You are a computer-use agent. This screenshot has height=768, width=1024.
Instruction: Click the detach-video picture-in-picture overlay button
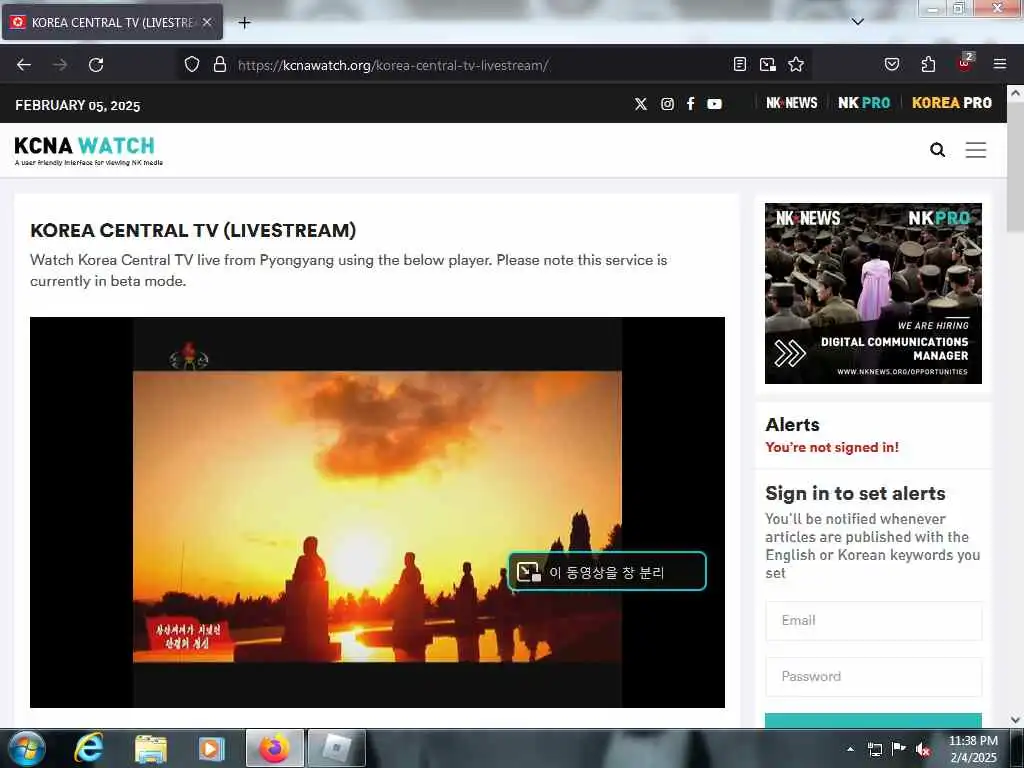pos(607,572)
